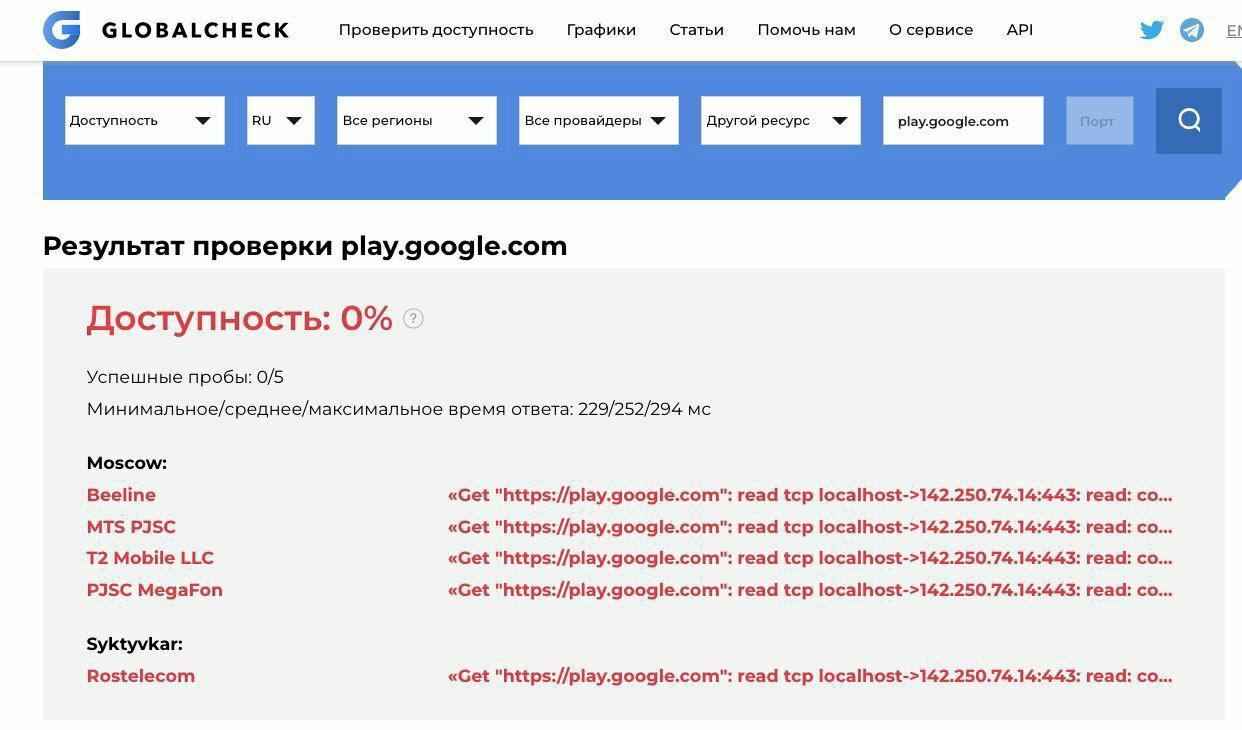Expand the Другой ресурс dropdown
Screen dimensions: 1242x730
780,120
